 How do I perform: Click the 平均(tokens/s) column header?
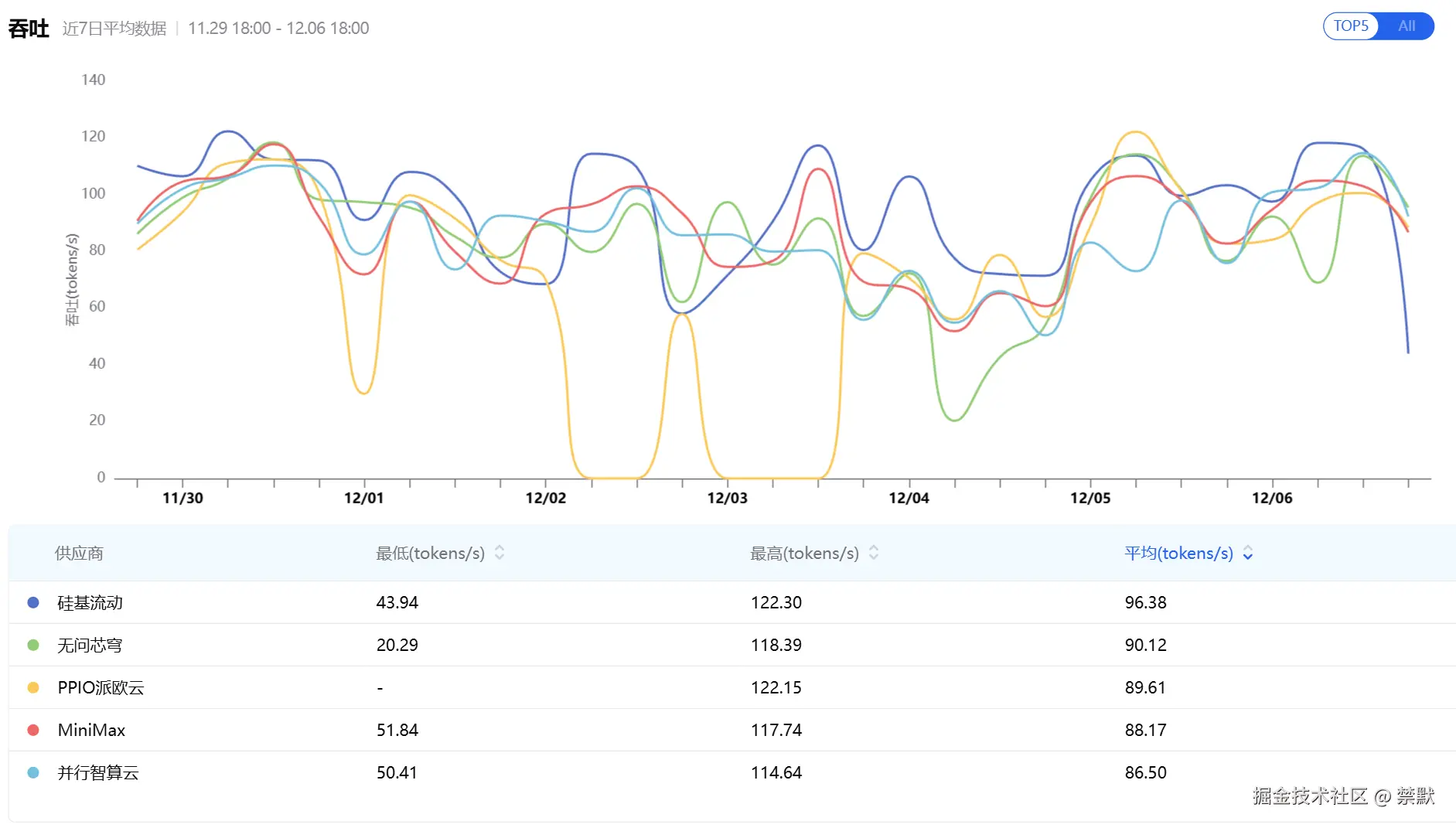pos(1178,554)
